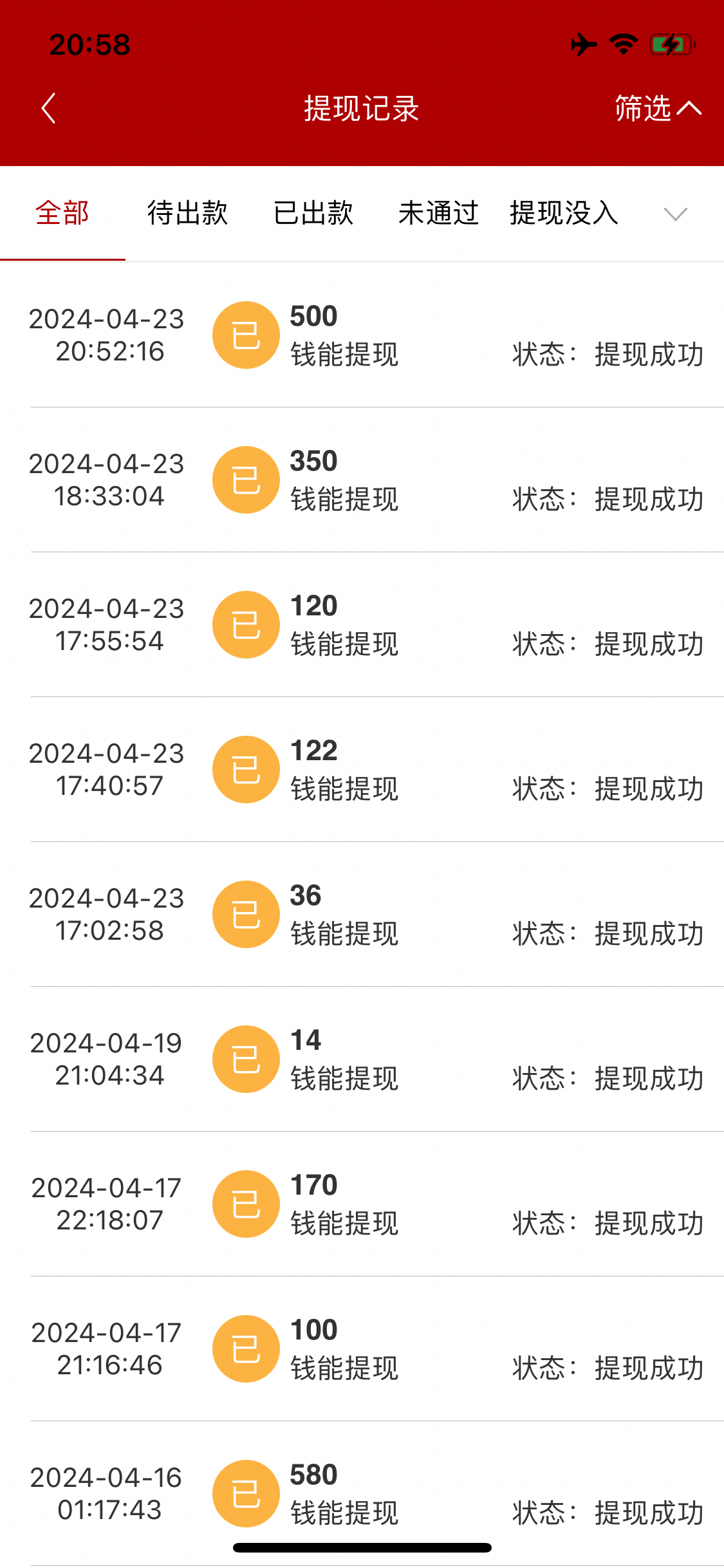724x1568 pixels.
Task: Tap 钱能提现 label under amount 350
Action: (x=344, y=499)
